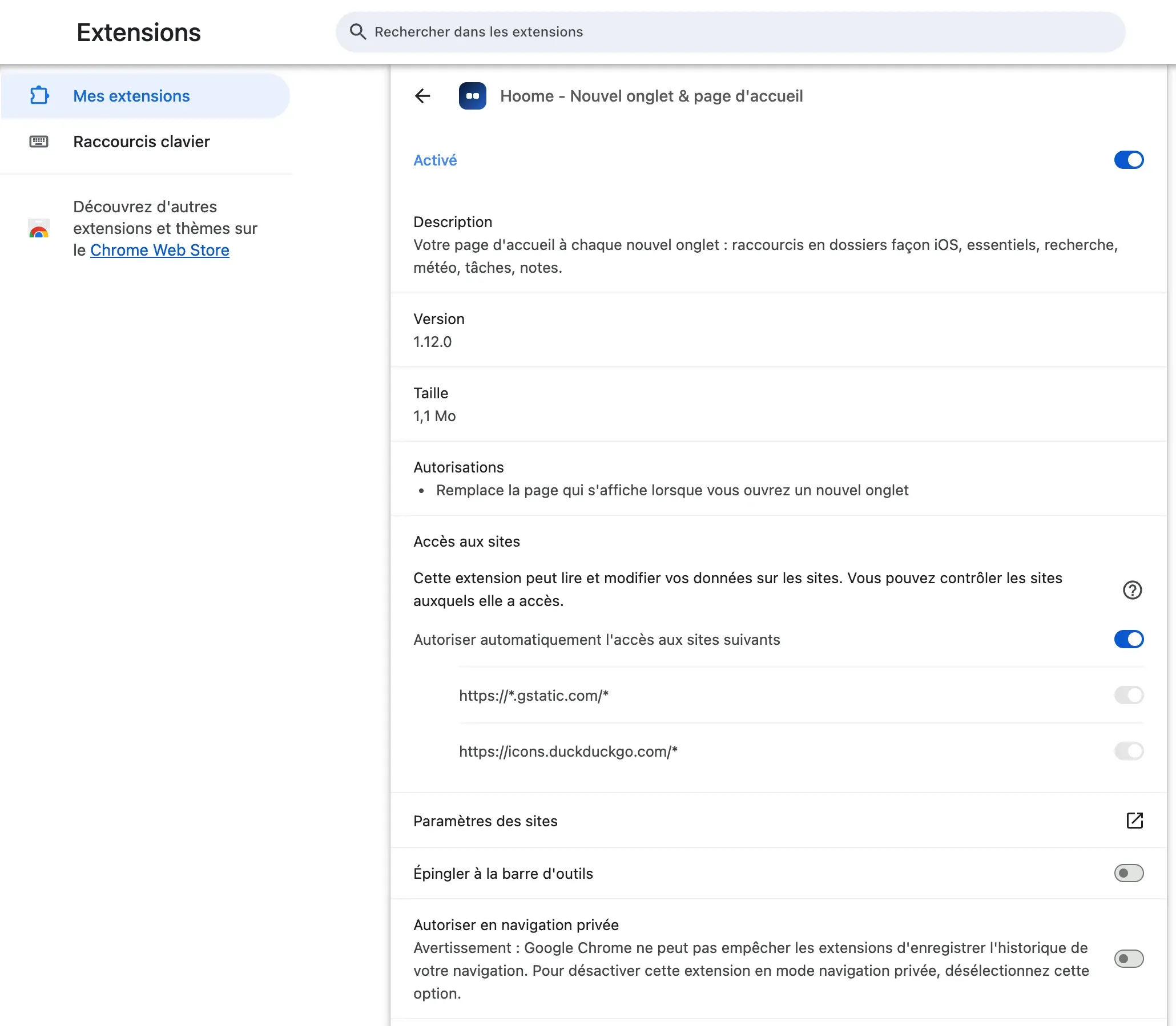Click the Avertissement : Google Chrome warning text
The width and height of the screenshot is (1176, 1026).
(751, 971)
